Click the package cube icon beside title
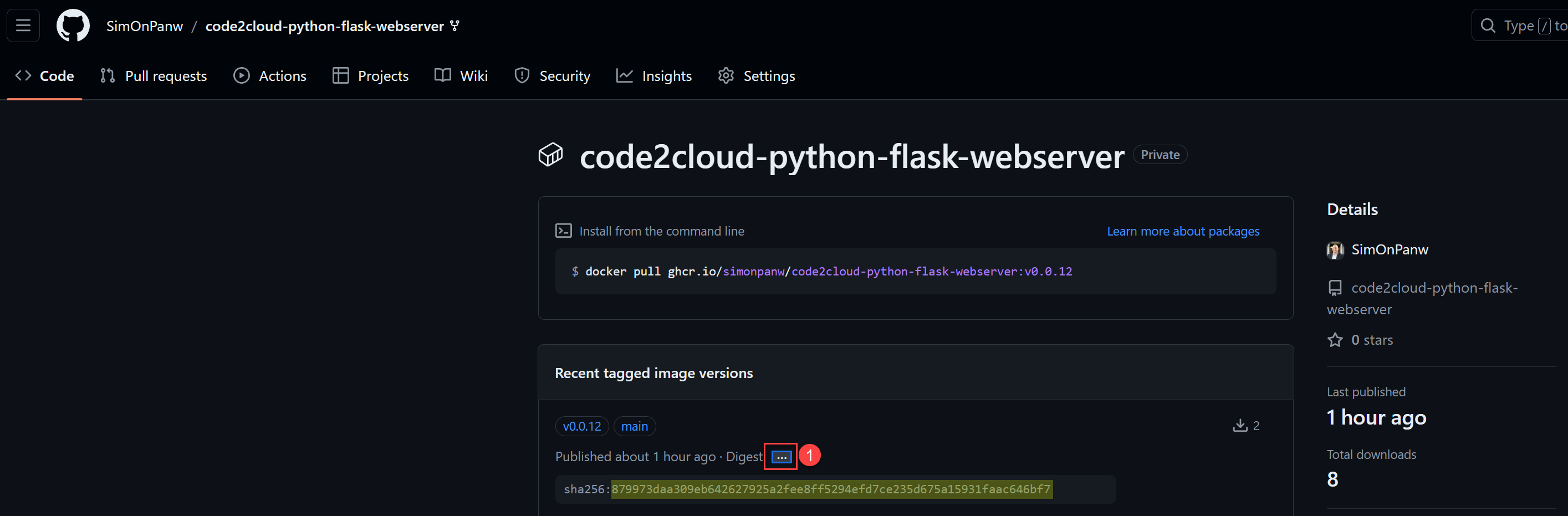This screenshot has height=516, width=1568. coord(550,155)
